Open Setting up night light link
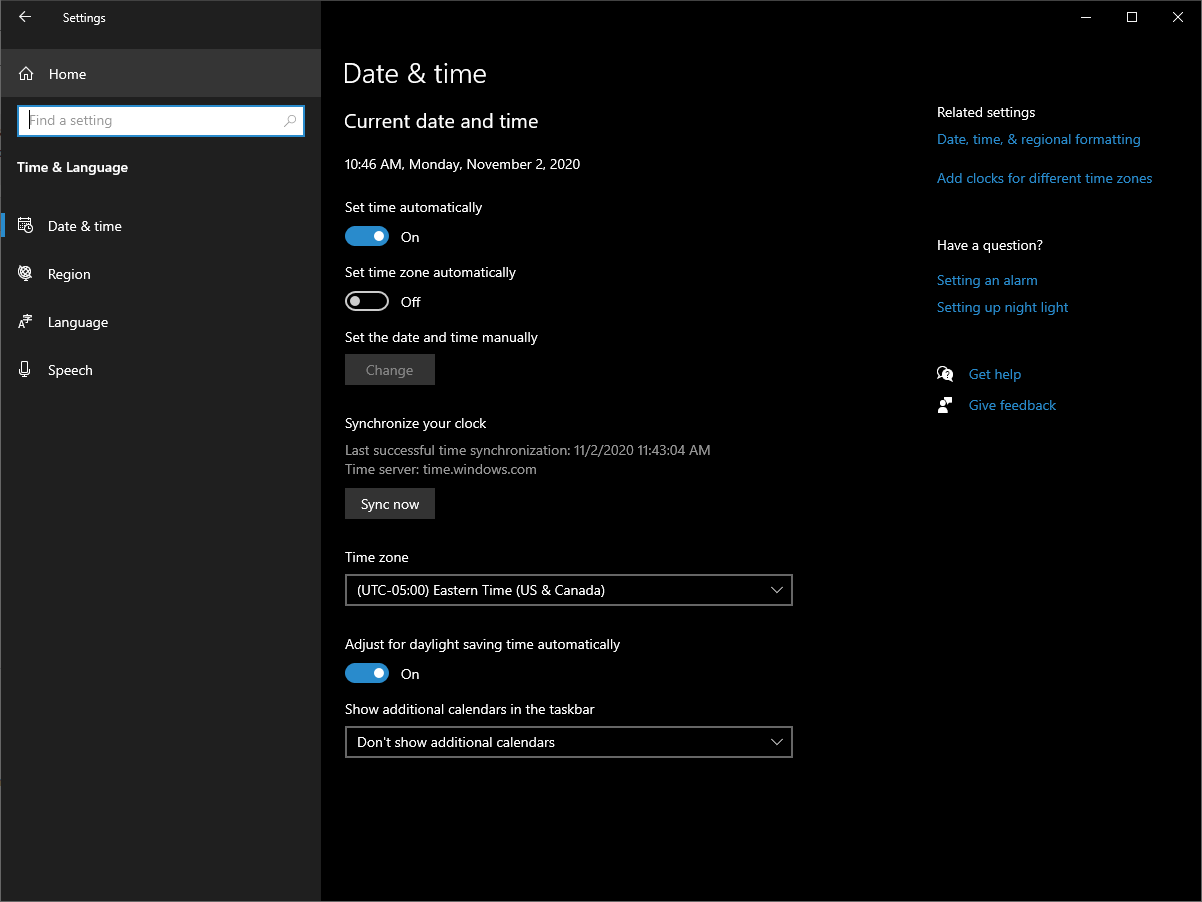Image resolution: width=1202 pixels, height=902 pixels. (1003, 308)
